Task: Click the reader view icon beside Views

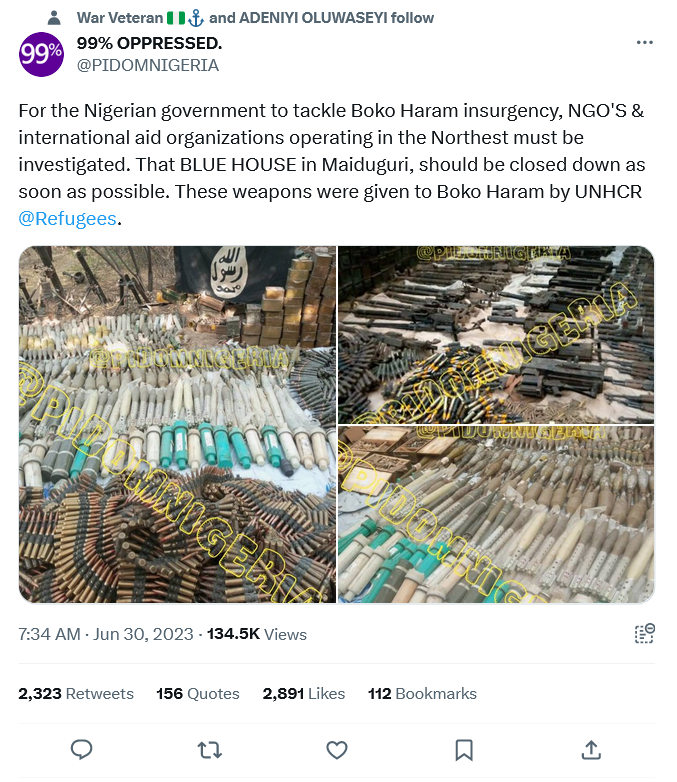Action: point(645,633)
